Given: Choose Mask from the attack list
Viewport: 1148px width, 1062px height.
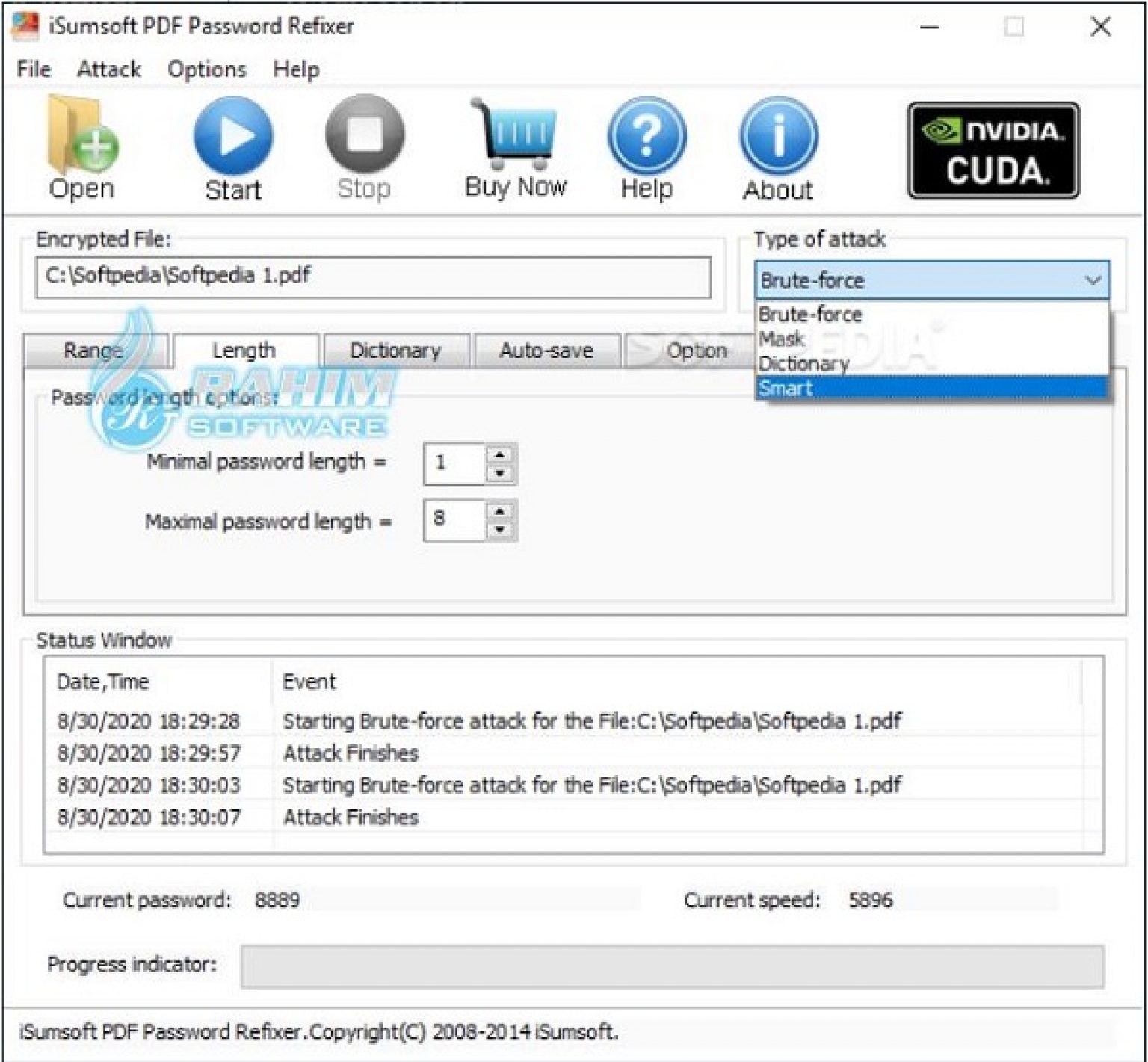Looking at the screenshot, I should [x=932, y=339].
